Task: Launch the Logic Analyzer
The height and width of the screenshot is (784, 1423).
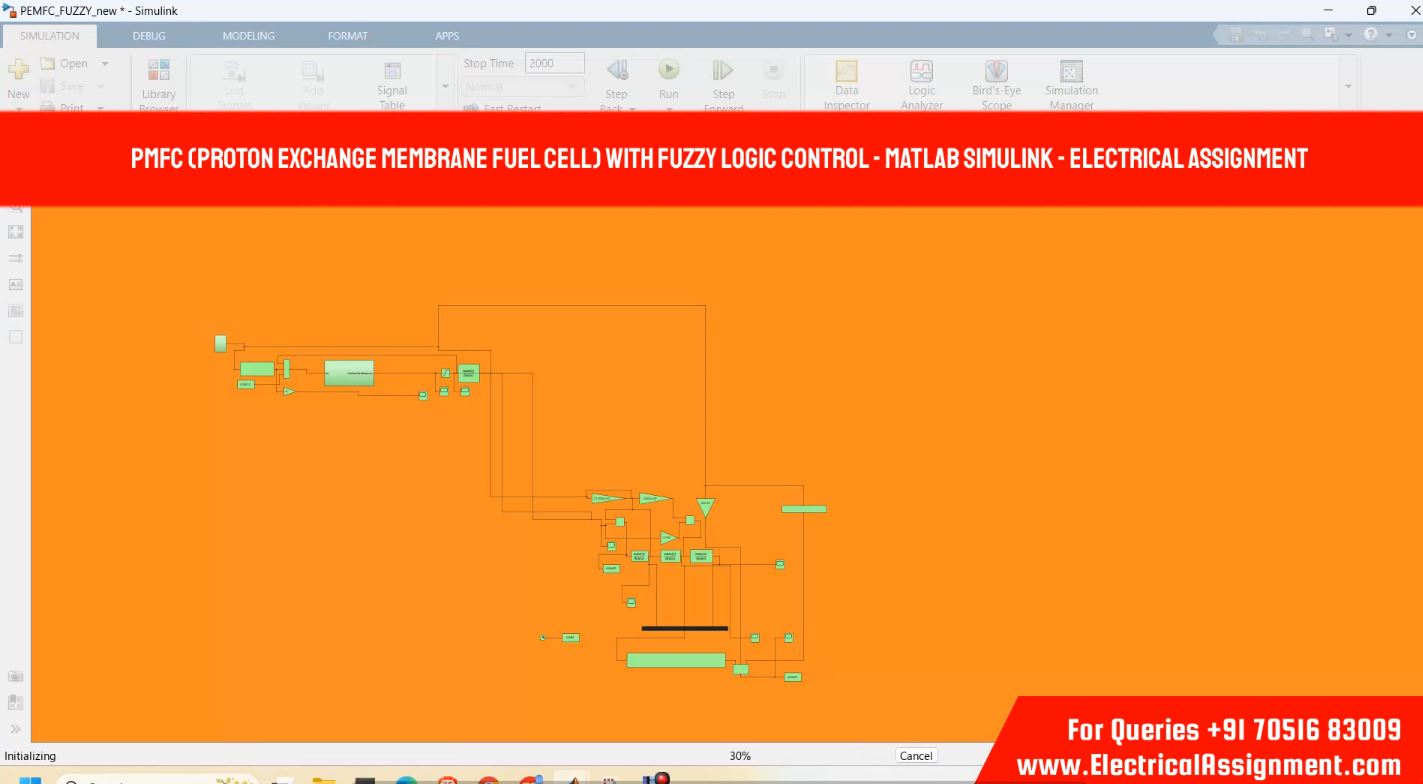Action: tap(921, 73)
